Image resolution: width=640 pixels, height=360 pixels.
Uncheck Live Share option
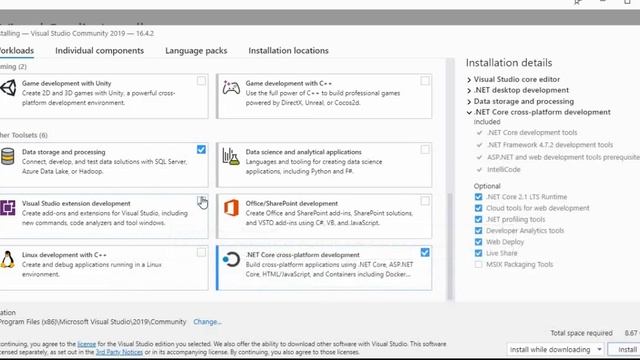click(x=478, y=253)
